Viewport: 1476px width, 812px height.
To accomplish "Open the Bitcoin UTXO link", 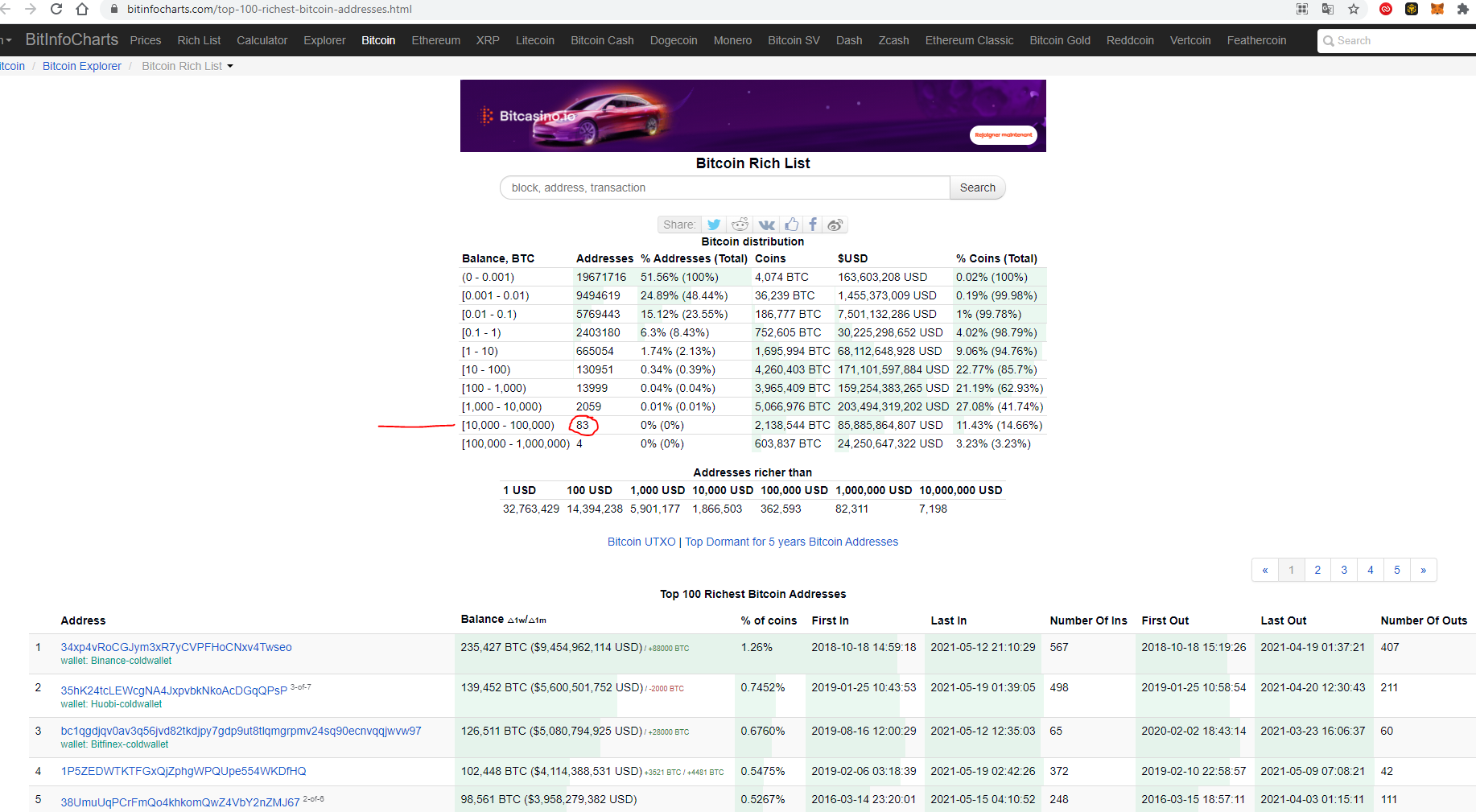I will click(641, 542).
